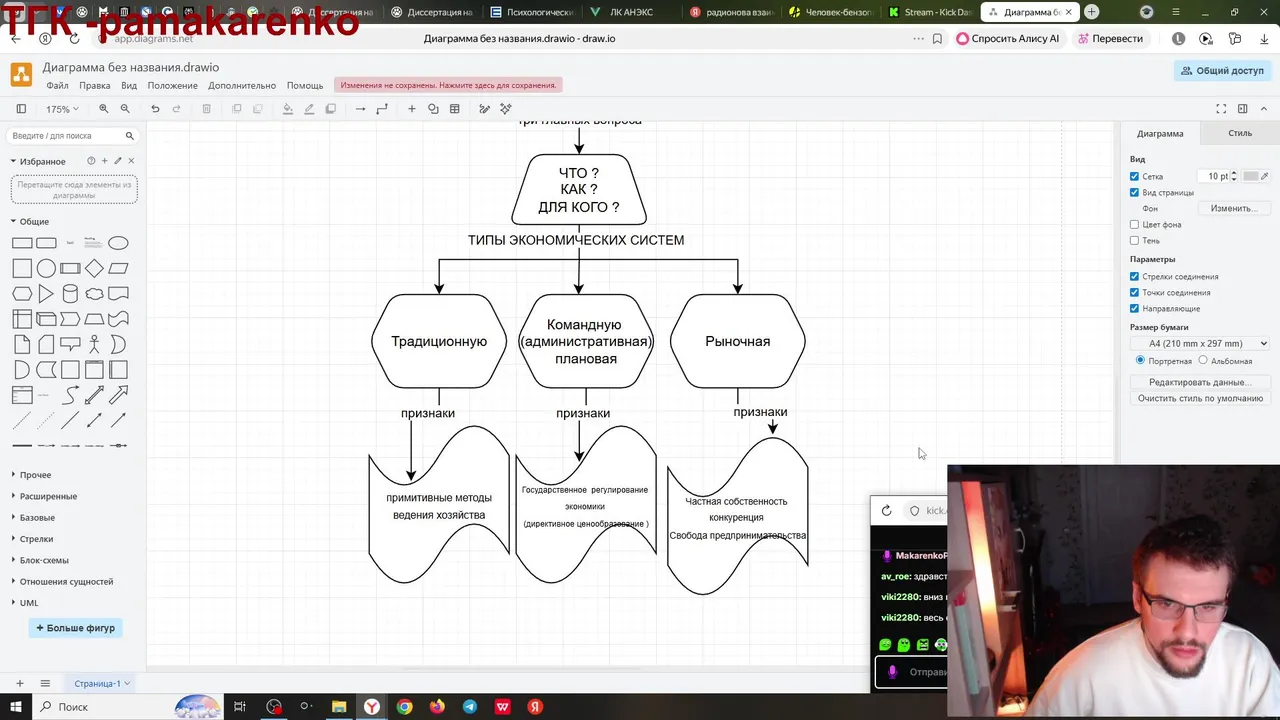Click the Больше фигур button
Image resolution: width=1280 pixels, height=720 pixels.
75,628
